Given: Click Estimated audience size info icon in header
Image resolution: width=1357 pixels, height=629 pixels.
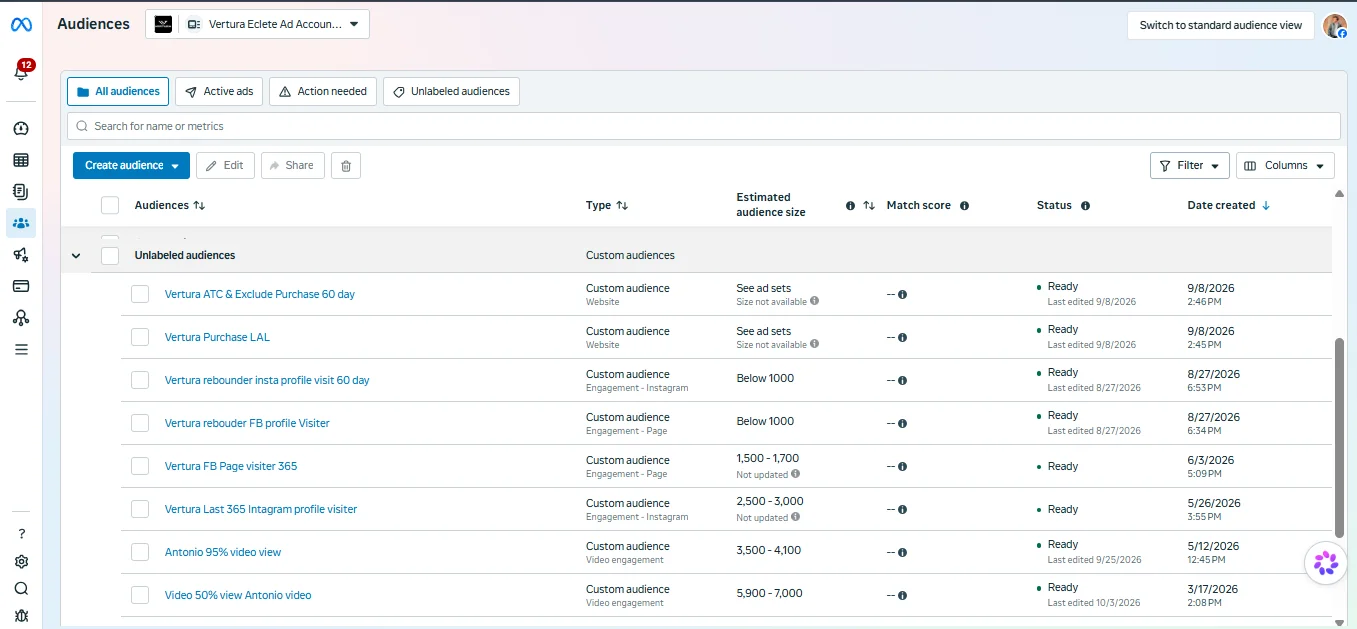Looking at the screenshot, I should [850, 206].
